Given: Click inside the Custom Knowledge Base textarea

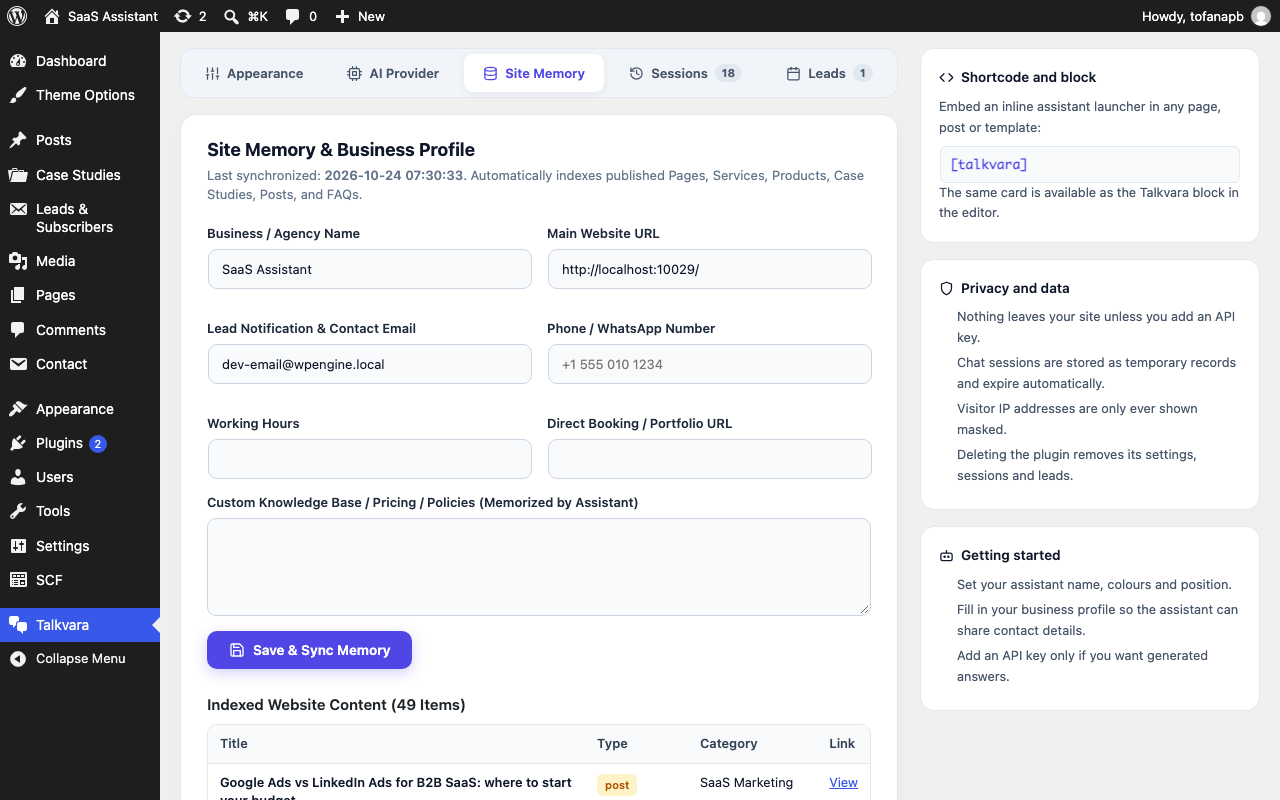Looking at the screenshot, I should click(539, 567).
